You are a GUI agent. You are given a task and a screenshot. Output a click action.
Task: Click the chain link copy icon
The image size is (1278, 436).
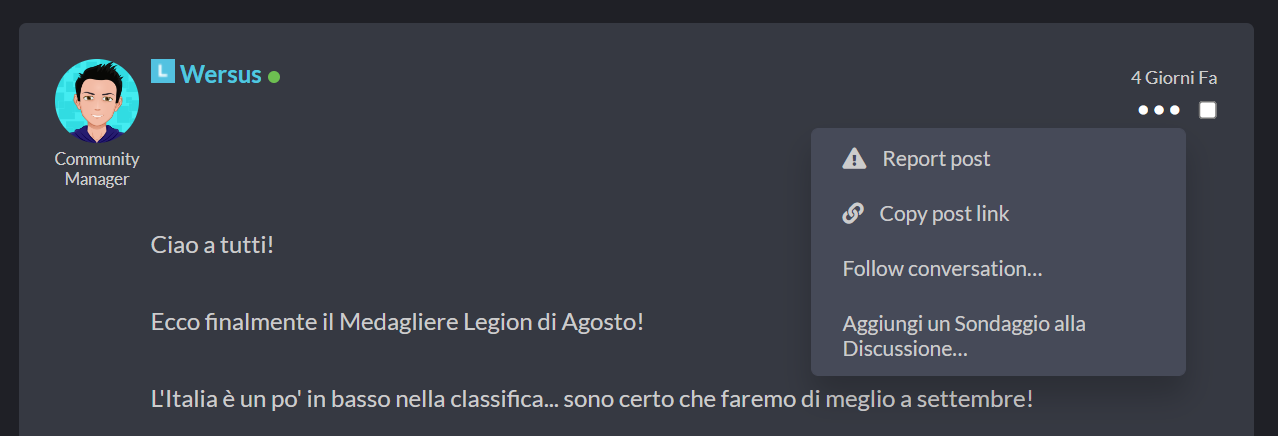tap(853, 214)
